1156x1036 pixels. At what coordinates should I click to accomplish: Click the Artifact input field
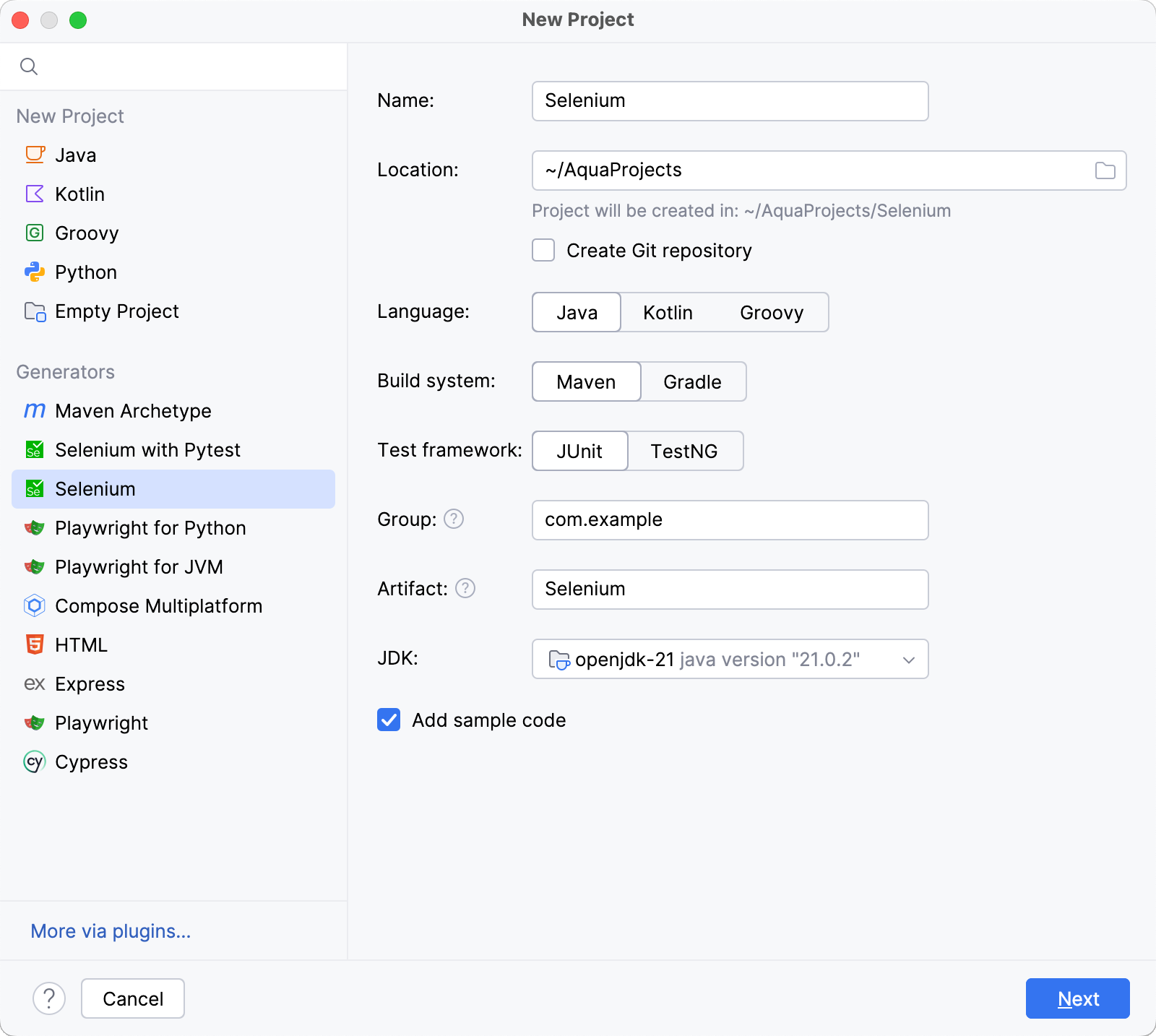coord(730,590)
